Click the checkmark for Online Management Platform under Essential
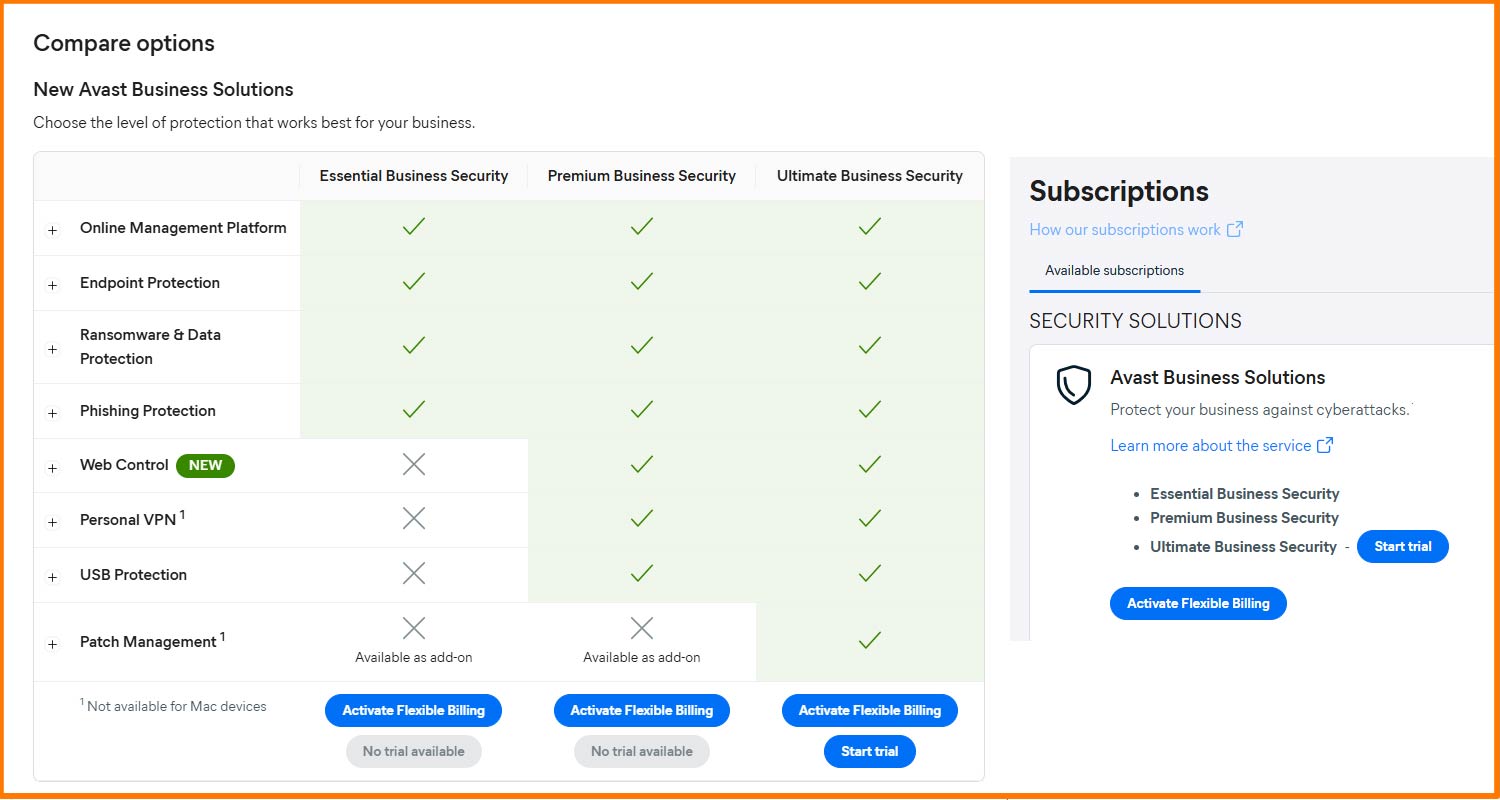The height and width of the screenshot is (800, 1500). point(413,226)
